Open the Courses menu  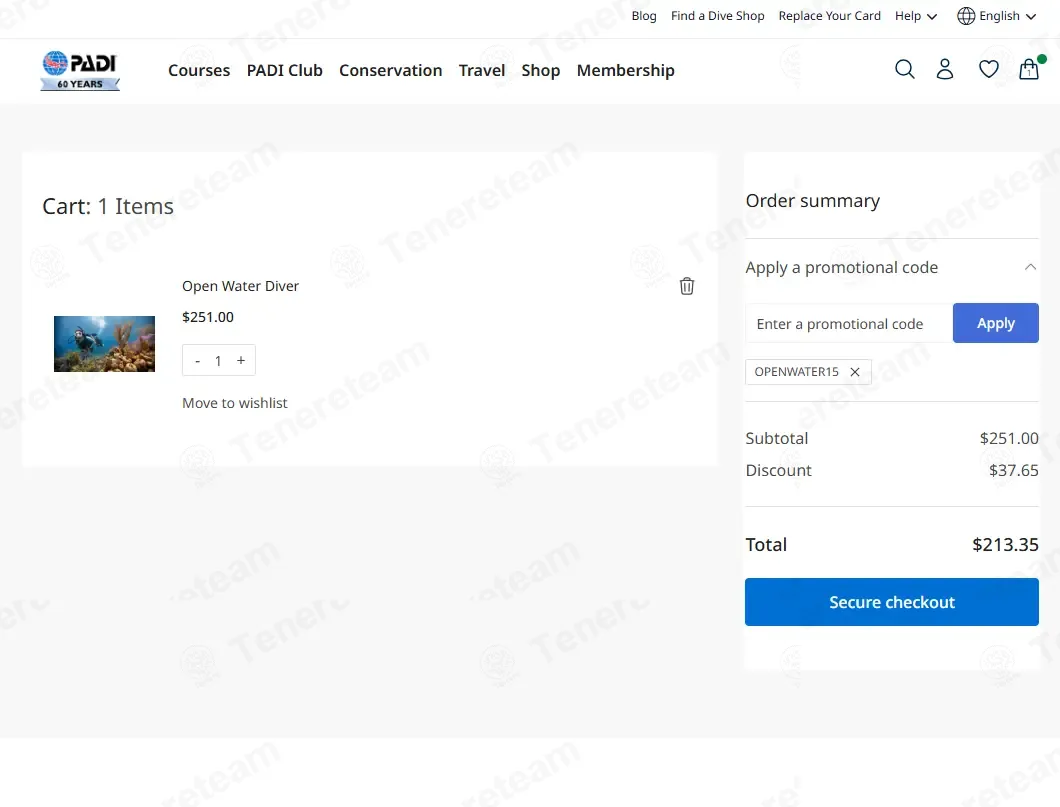pos(199,70)
